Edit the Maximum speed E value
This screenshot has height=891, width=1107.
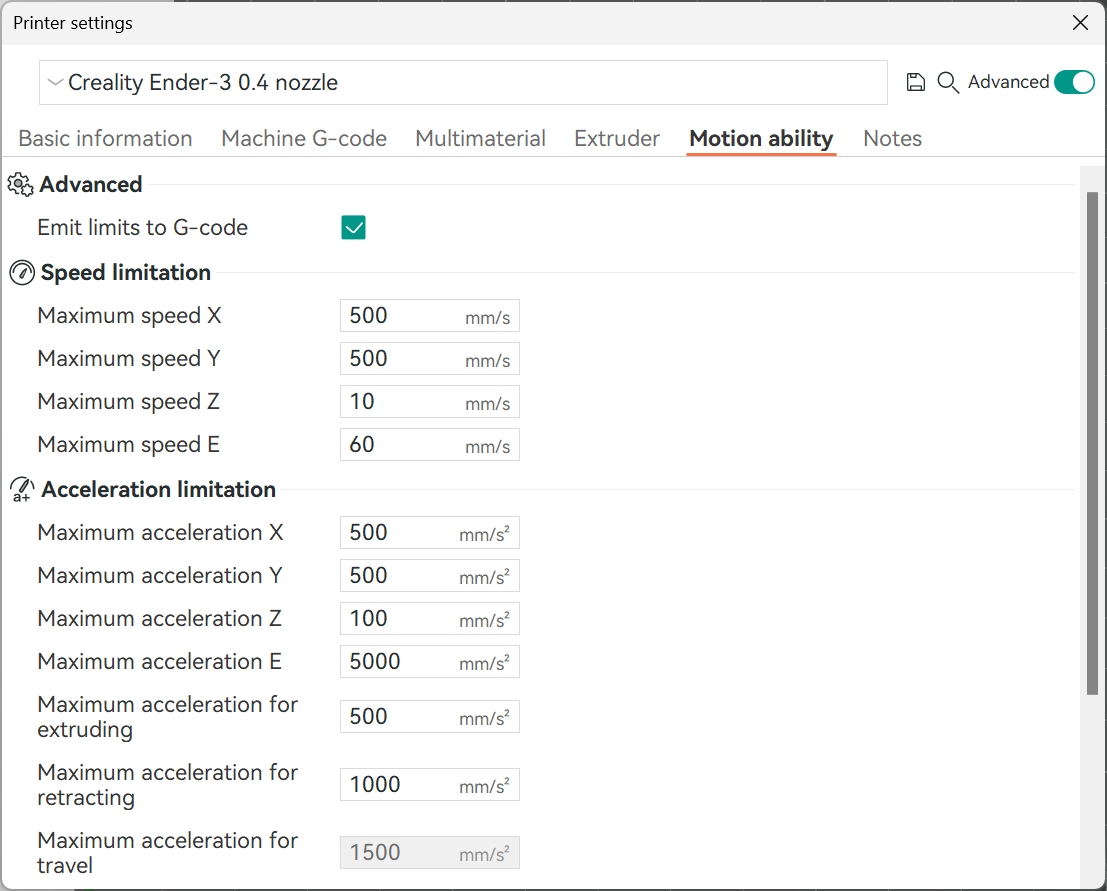(x=429, y=445)
